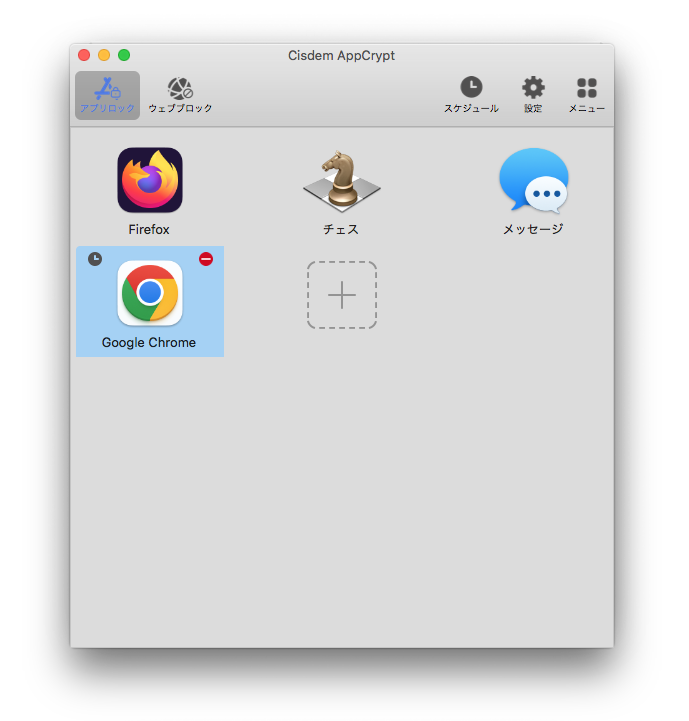The image size is (689, 721).
Task: Maximize the window with green button
Action: [x=124, y=55]
